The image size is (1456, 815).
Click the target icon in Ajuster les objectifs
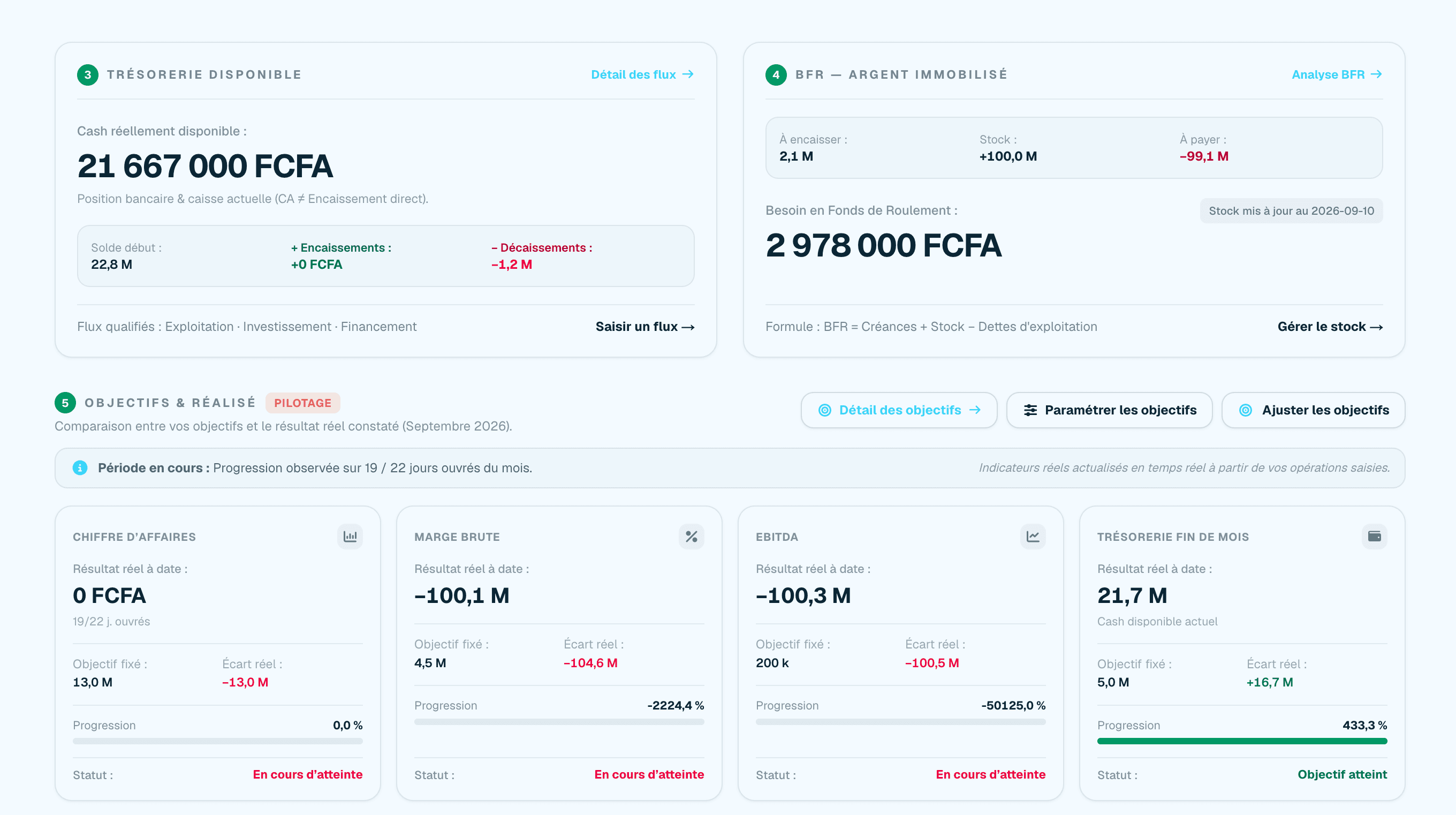pyautogui.click(x=1245, y=410)
